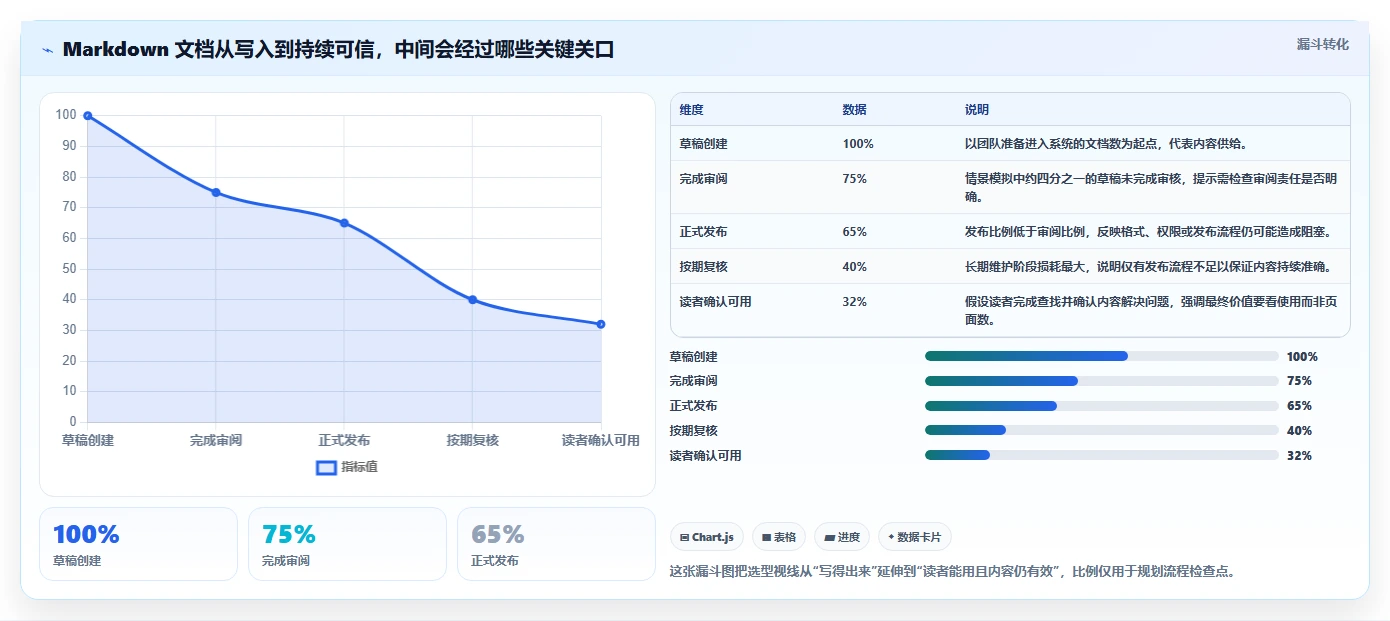Select the 表格 tag chip

(779, 537)
